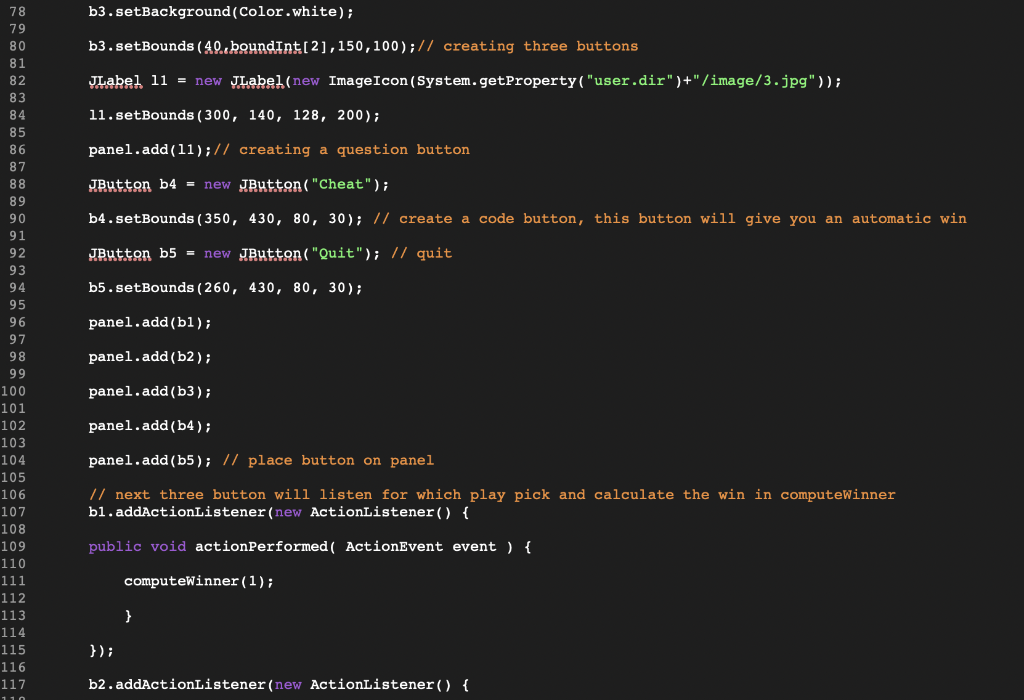Select the computeWinner call on line 111
This screenshot has height=700, width=1024.
tap(197, 580)
